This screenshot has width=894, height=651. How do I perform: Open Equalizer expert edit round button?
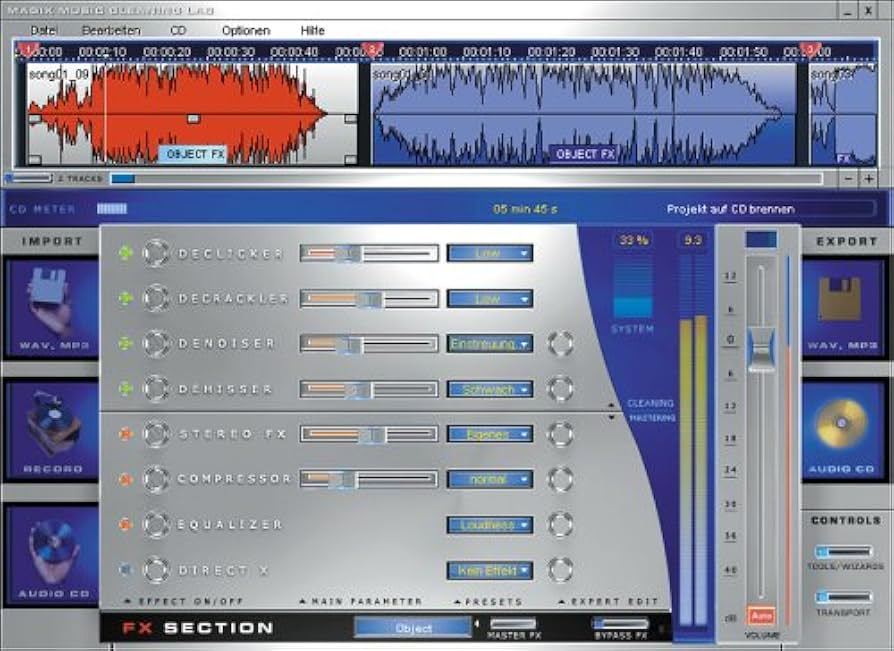560,524
